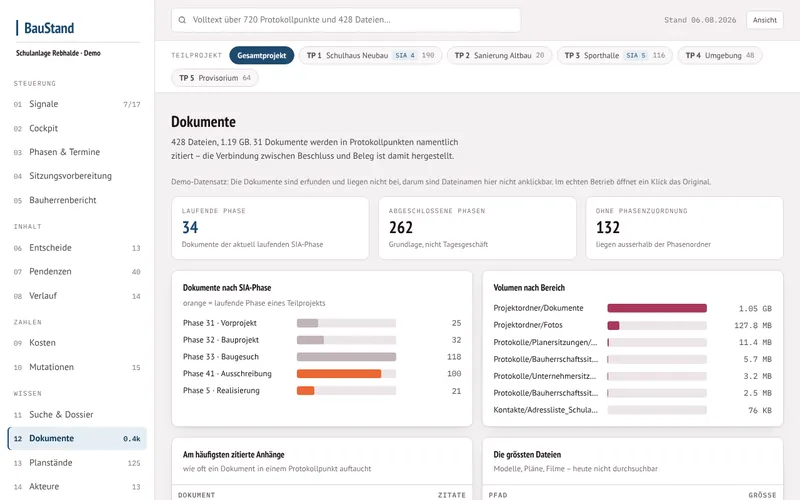The height and width of the screenshot is (500, 800).
Task: Open Phasen & Termine page
Action: tap(77, 152)
